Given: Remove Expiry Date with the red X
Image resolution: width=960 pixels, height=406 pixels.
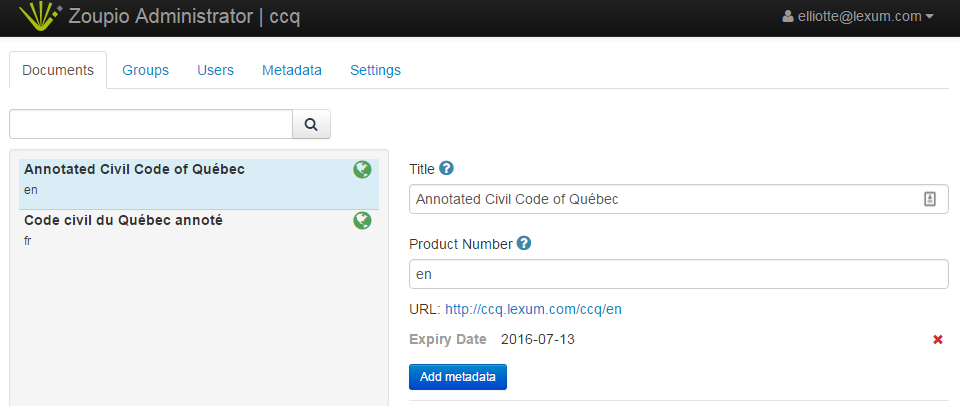Looking at the screenshot, I should (937, 340).
